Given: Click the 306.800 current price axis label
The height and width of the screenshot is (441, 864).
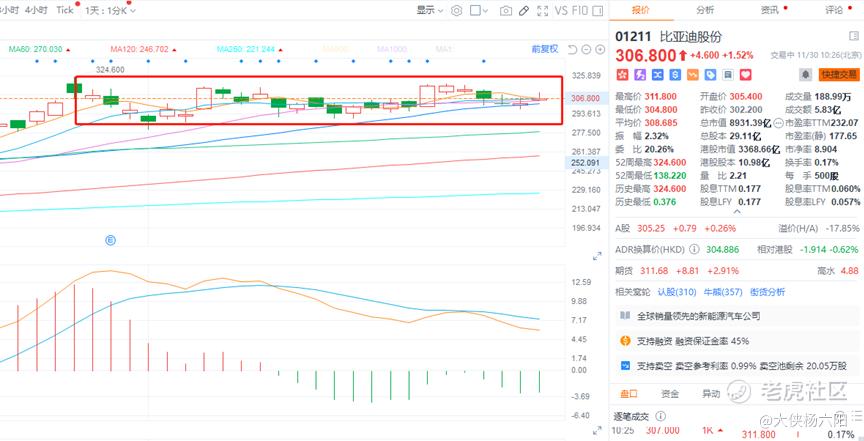Looking at the screenshot, I should 586,98.
